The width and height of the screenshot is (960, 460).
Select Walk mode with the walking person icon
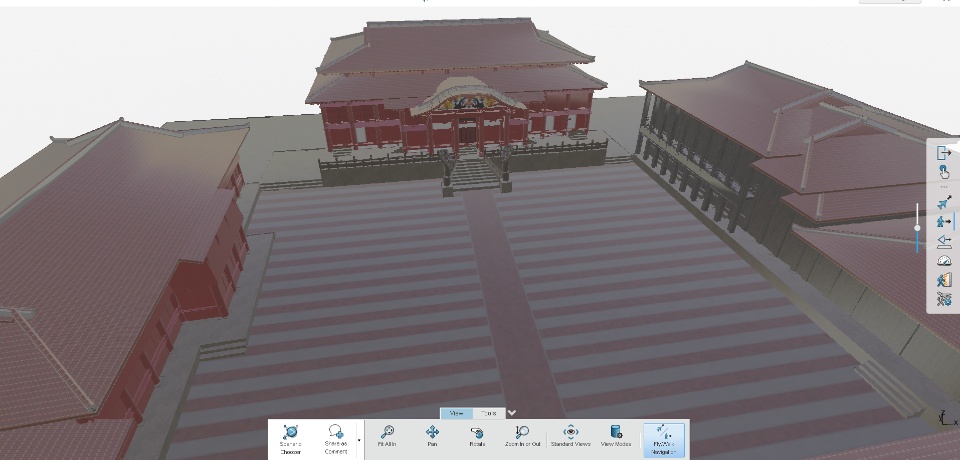click(x=944, y=222)
